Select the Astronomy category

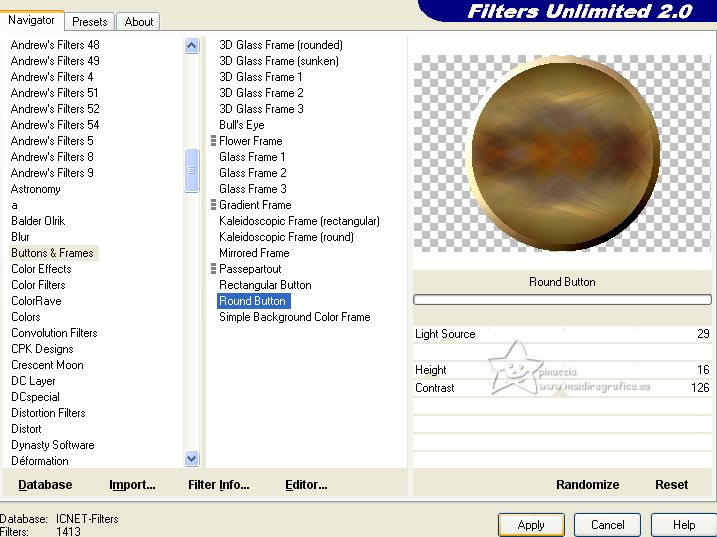(x=36, y=189)
